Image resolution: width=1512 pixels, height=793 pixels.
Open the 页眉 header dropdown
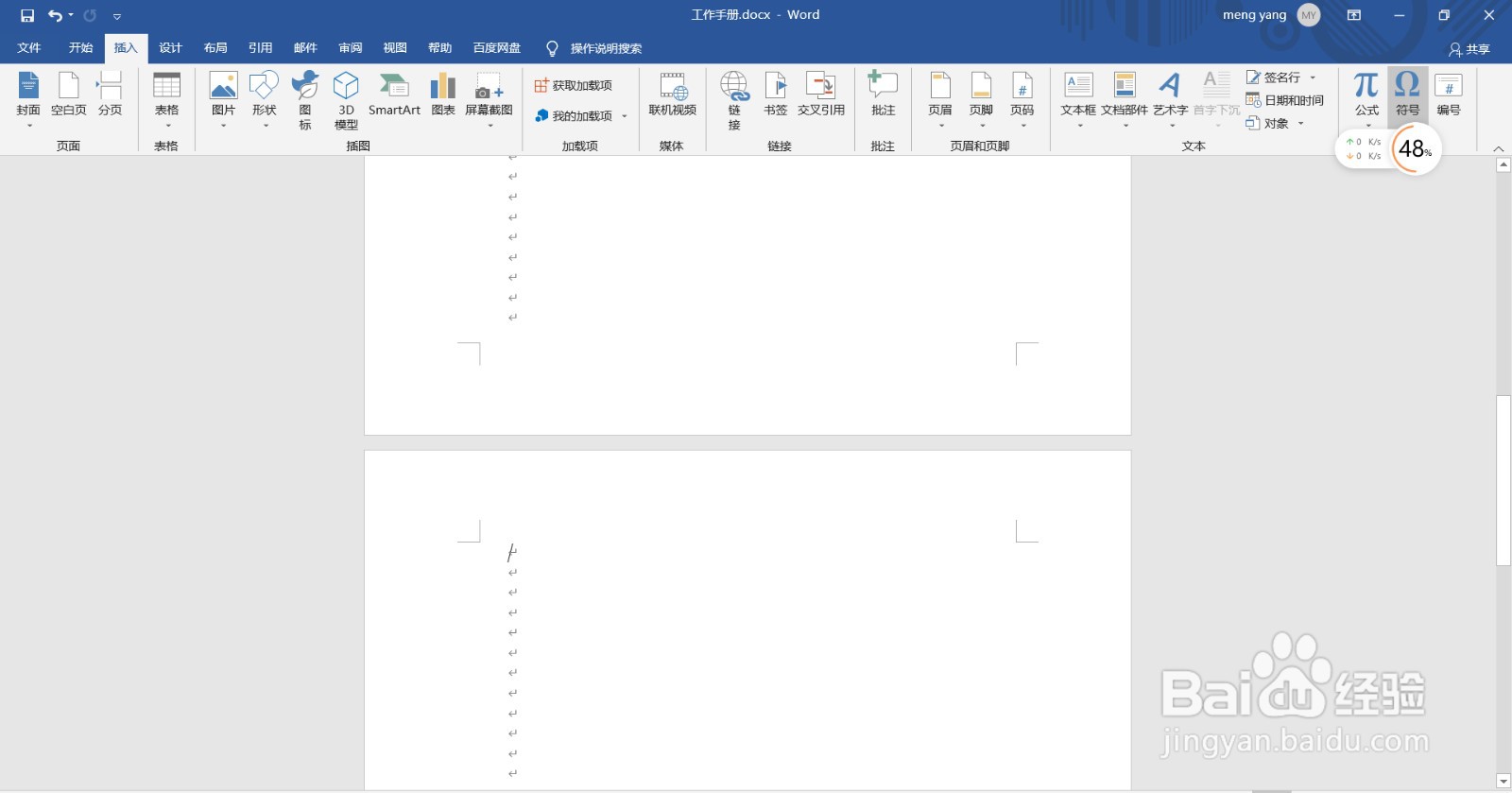tap(940, 99)
